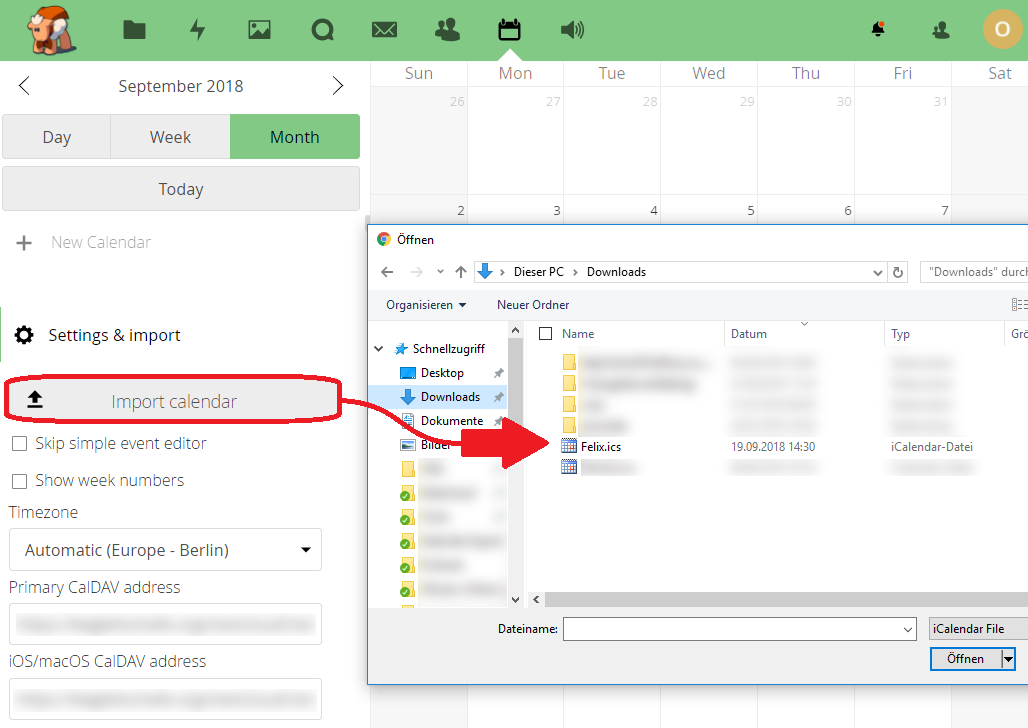Tick the select-all checkbox beside Name column
This screenshot has height=728, width=1028.
tap(545, 334)
